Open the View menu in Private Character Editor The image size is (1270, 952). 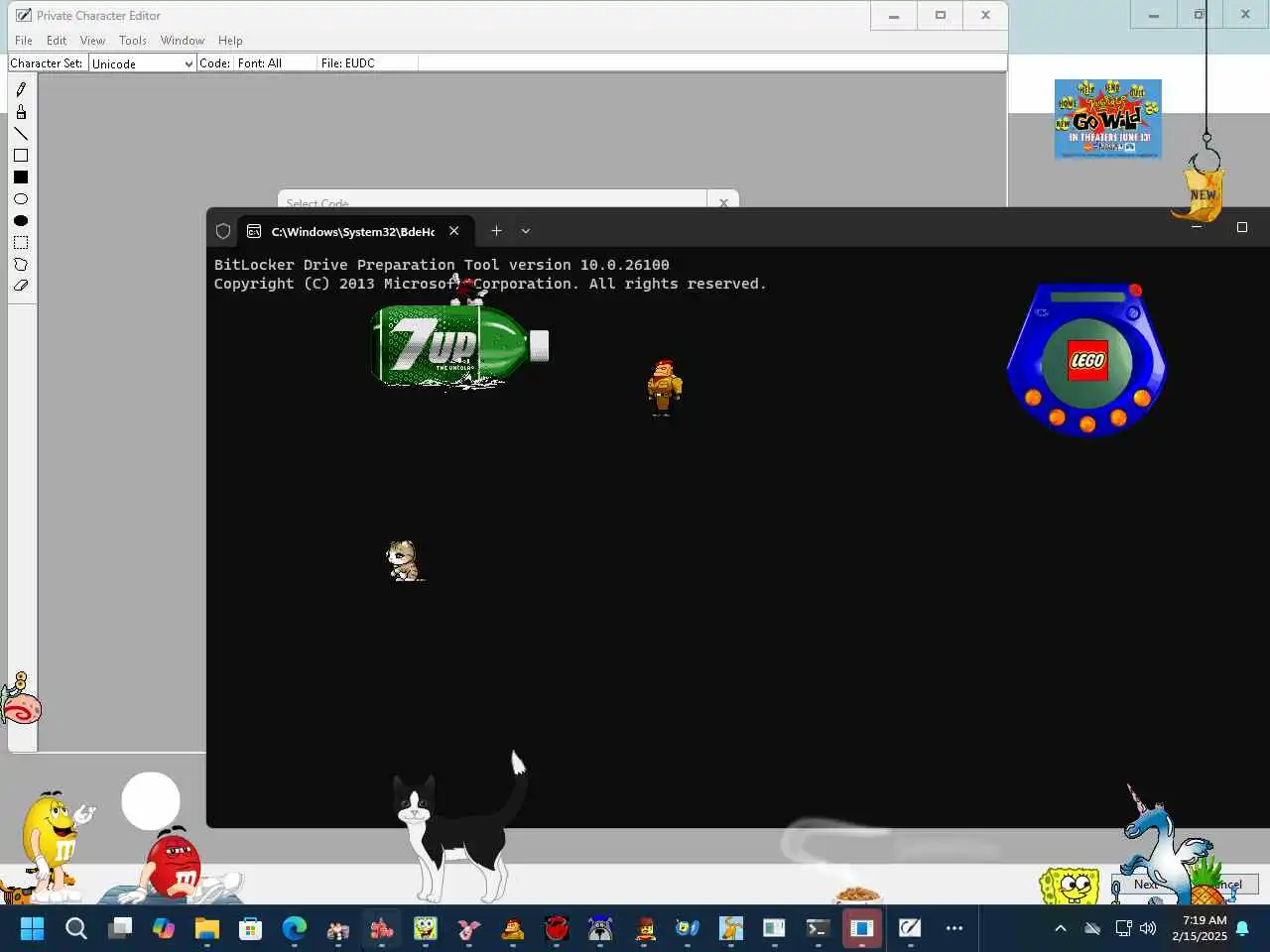[92, 41]
